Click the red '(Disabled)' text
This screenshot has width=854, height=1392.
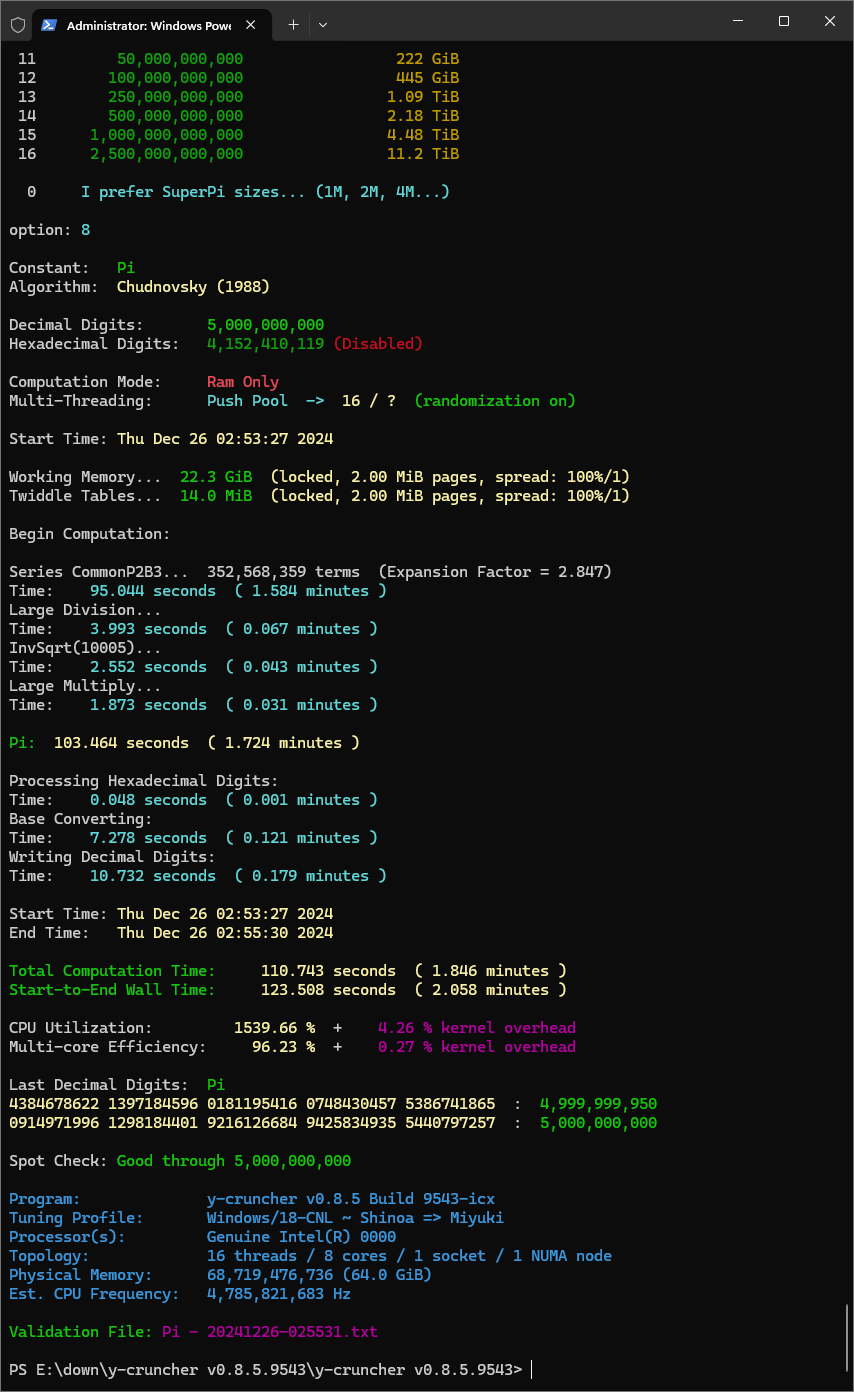378,344
